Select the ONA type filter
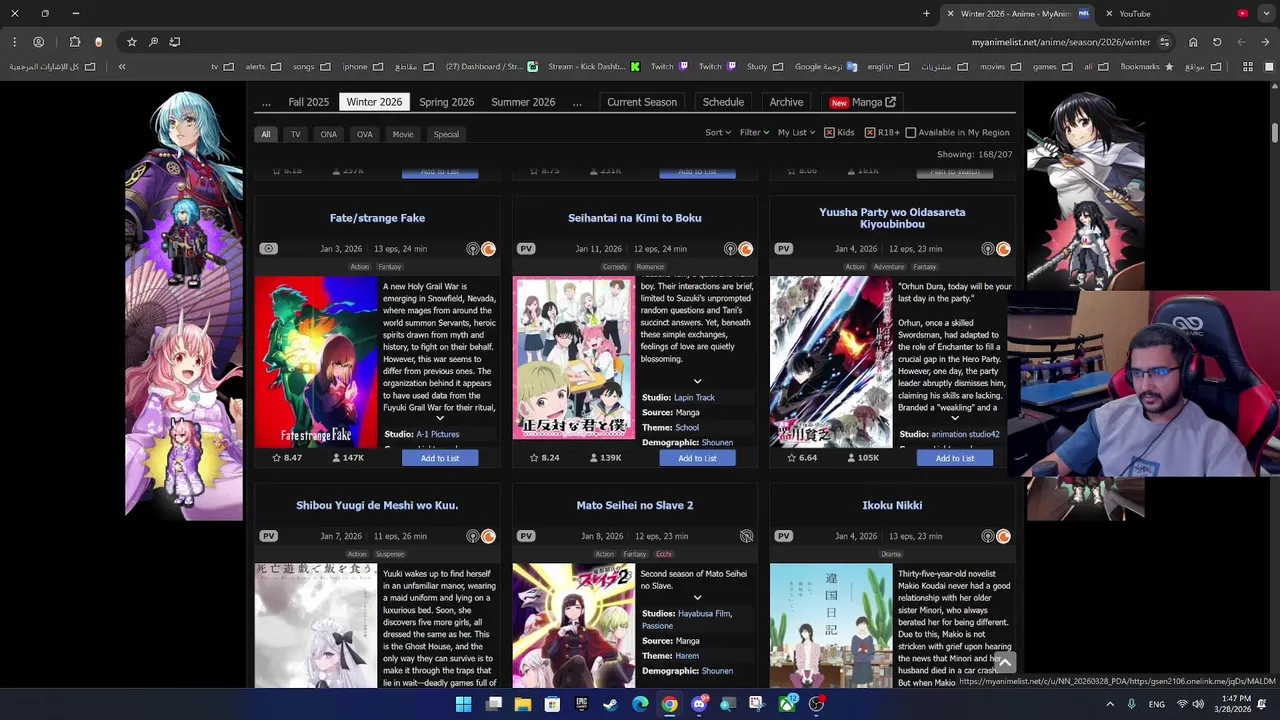 pyautogui.click(x=328, y=134)
